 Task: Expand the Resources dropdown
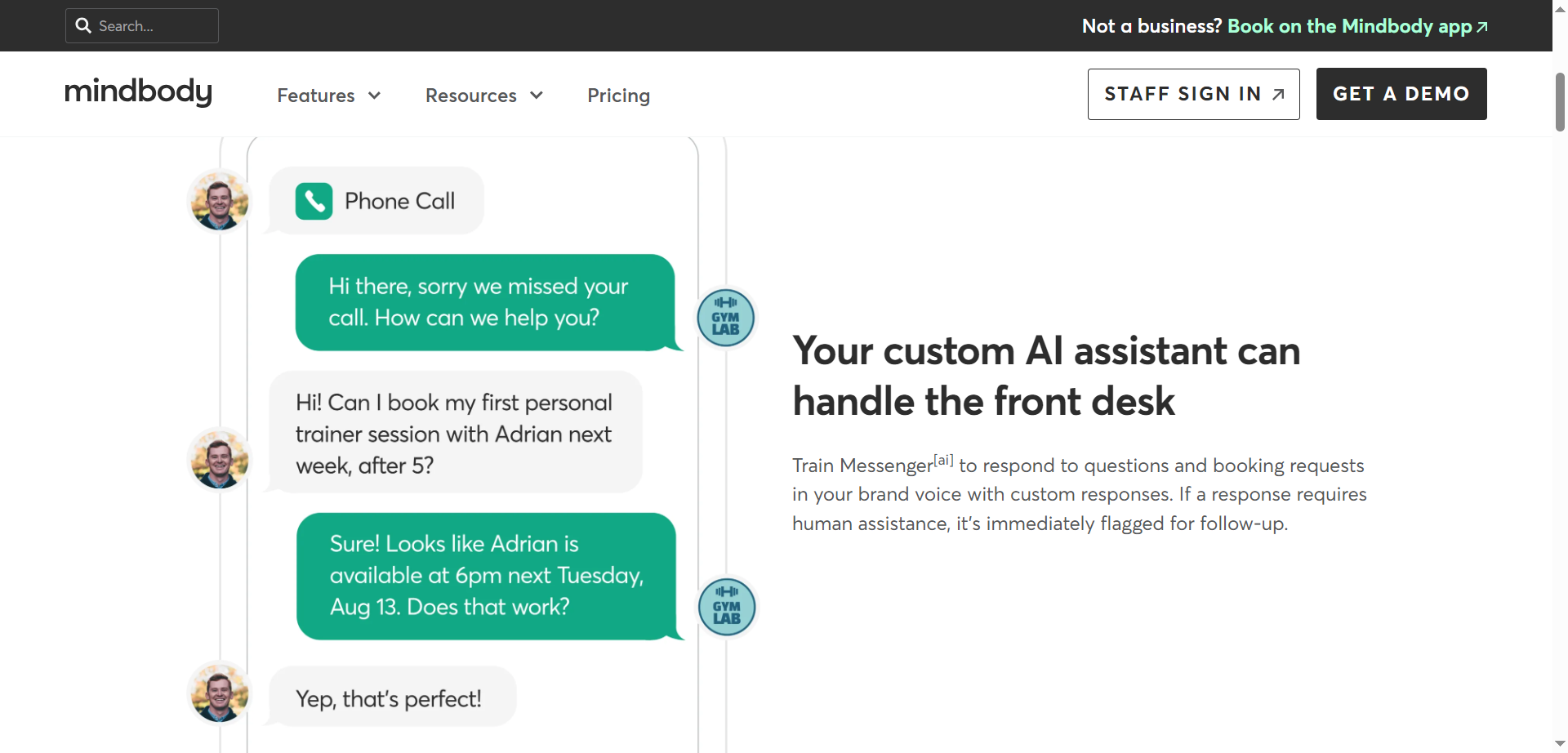(537, 96)
